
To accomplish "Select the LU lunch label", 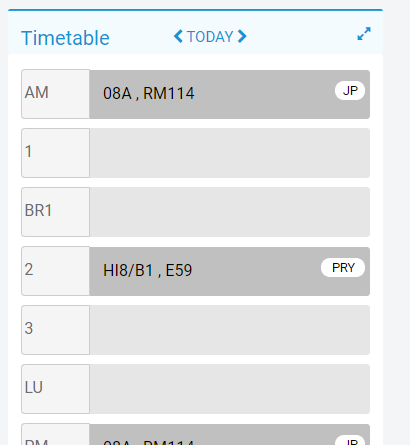I will click(56, 389).
